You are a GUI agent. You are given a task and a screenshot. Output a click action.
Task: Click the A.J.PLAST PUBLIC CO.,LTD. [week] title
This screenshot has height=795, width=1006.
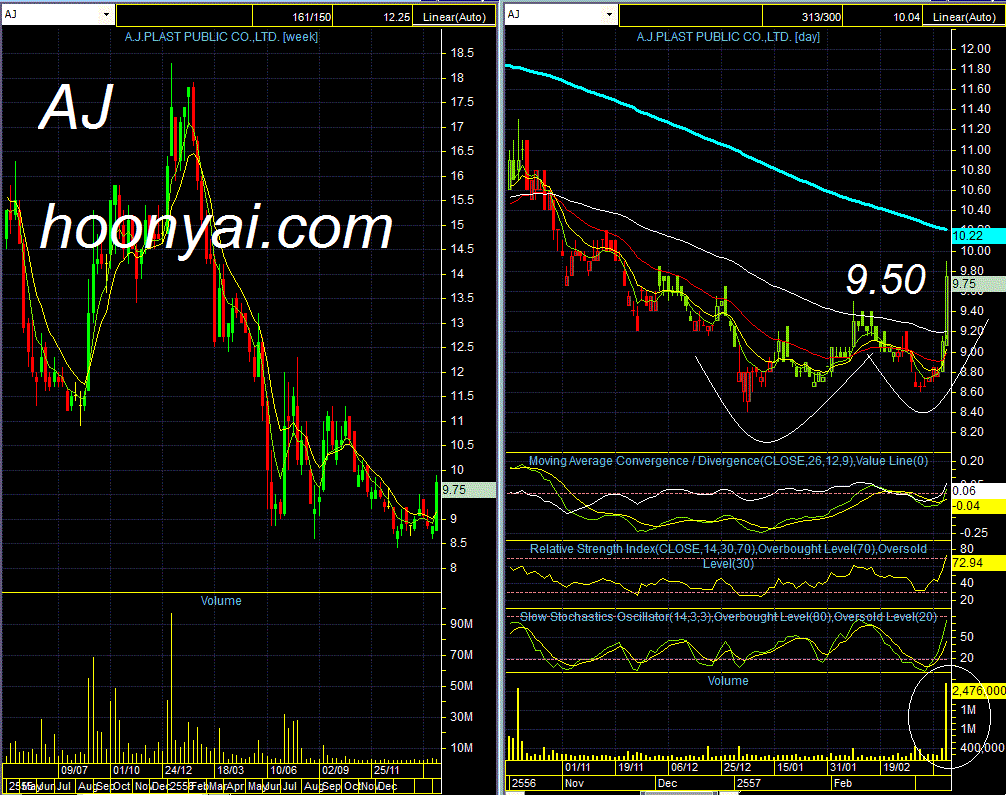[x=221, y=37]
